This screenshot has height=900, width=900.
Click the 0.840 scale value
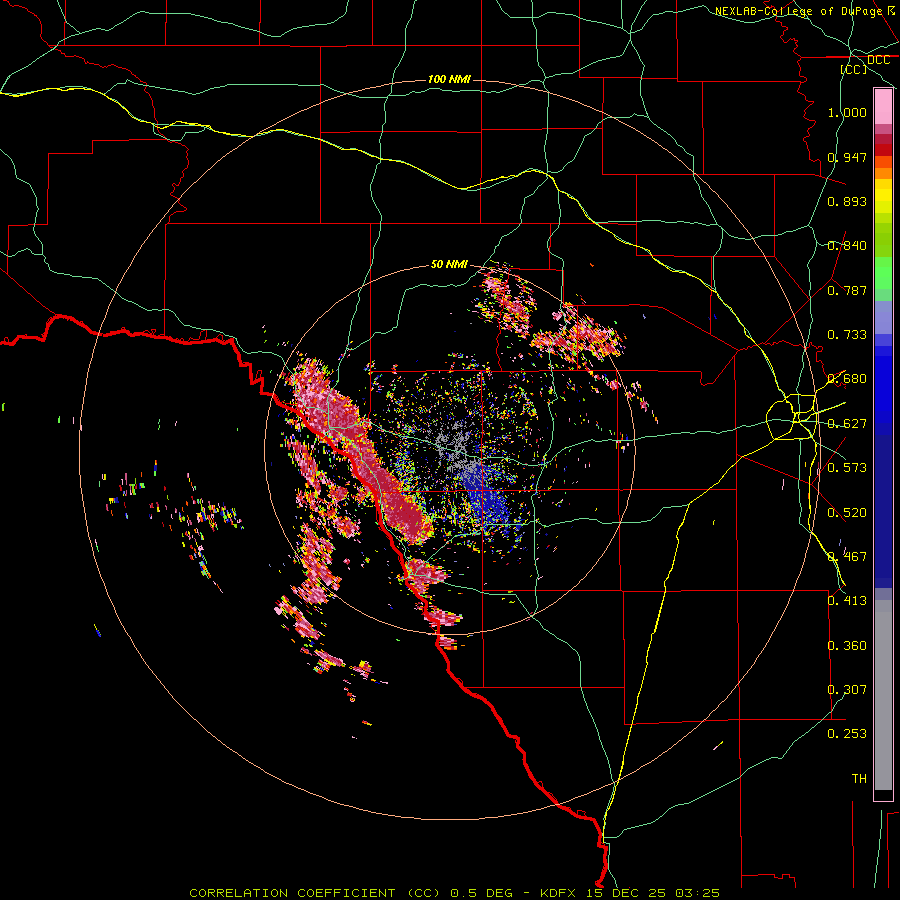[847, 246]
